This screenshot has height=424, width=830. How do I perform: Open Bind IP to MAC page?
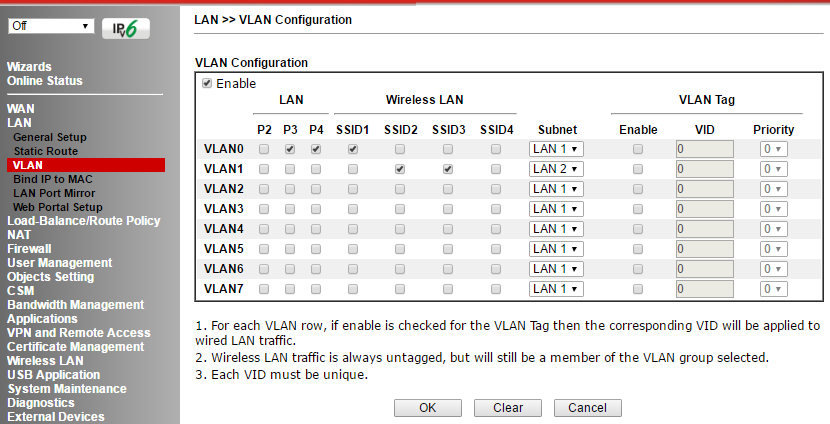53,179
